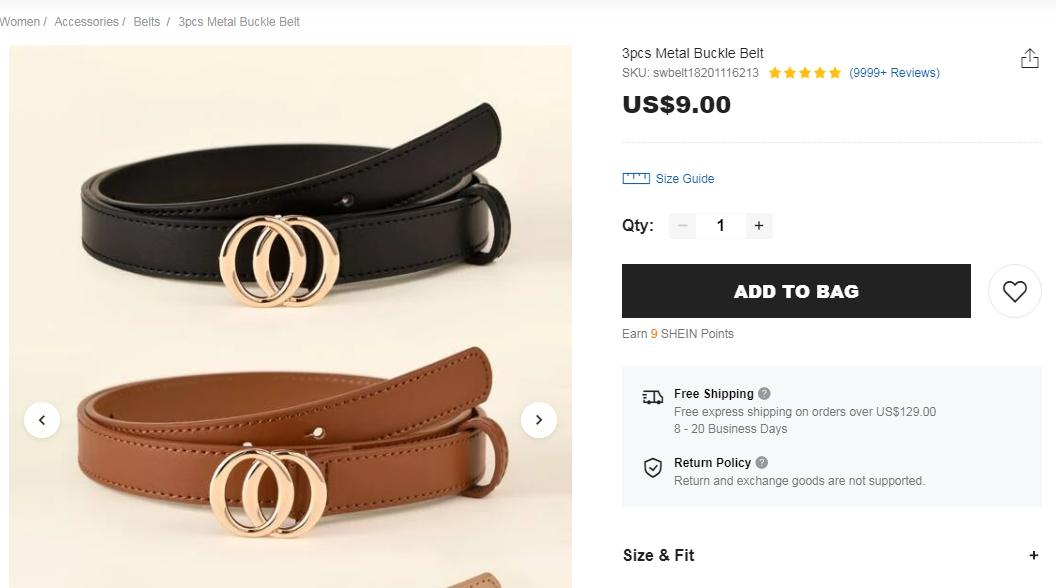Open the Size Guide link
1056x588 pixels.
(x=685, y=179)
